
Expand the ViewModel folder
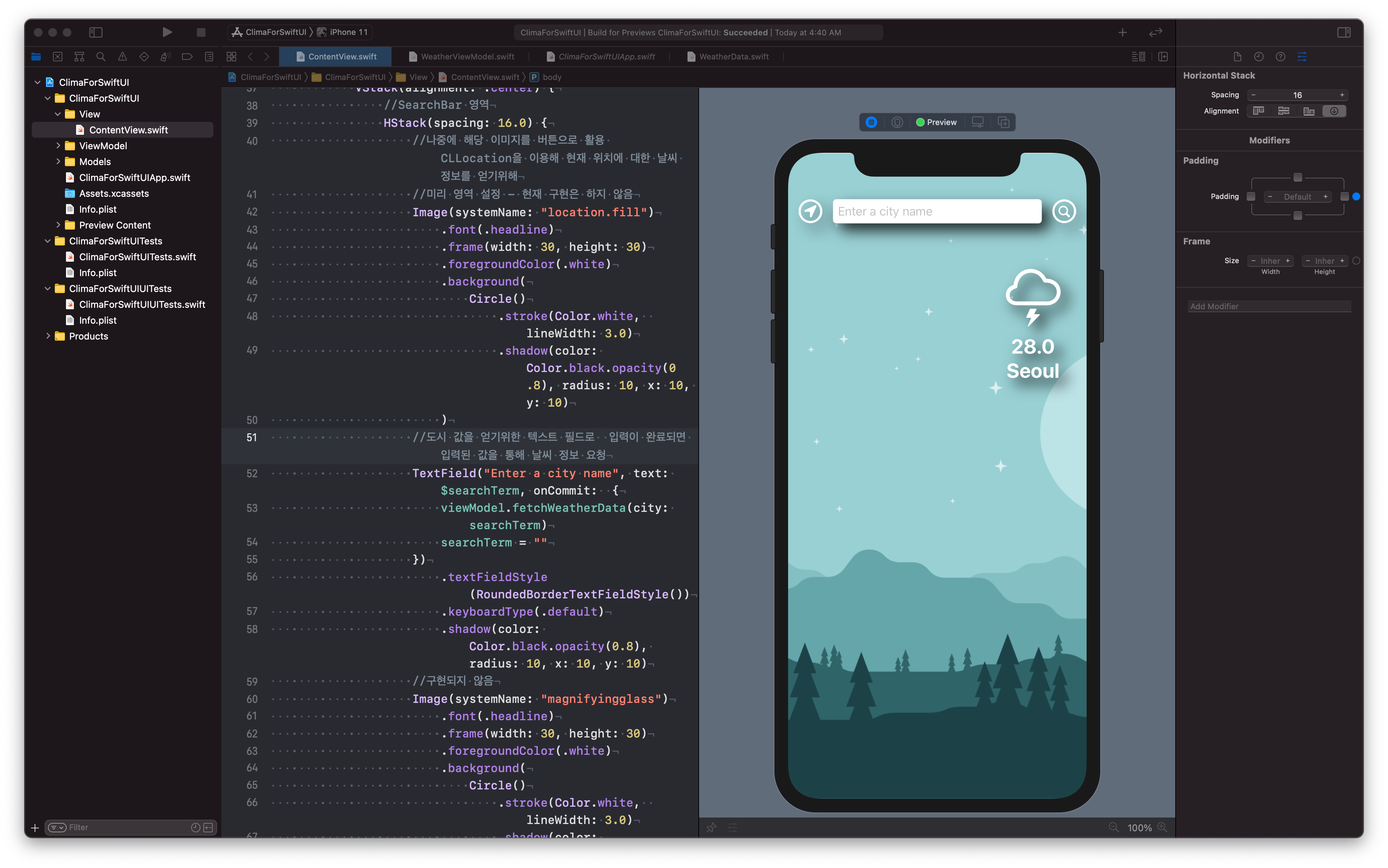[58, 146]
